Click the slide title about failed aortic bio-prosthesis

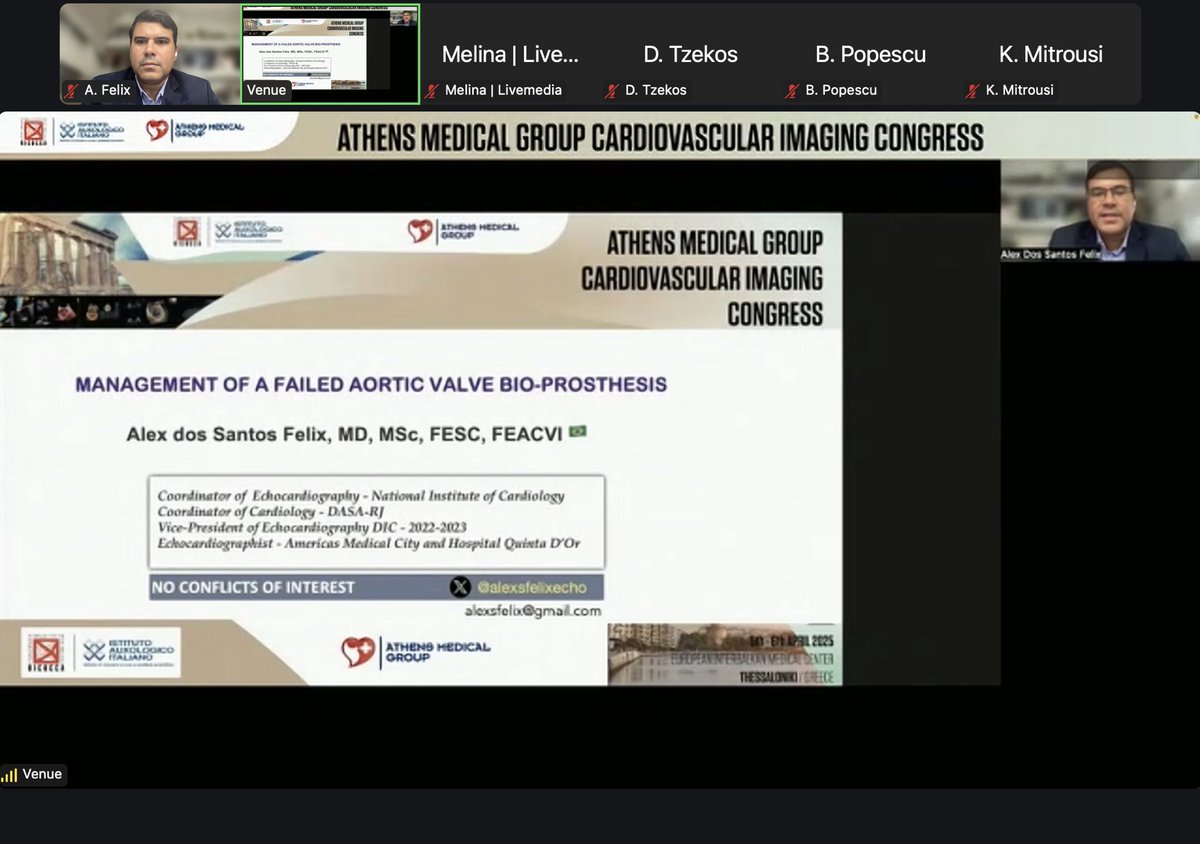pyautogui.click(x=371, y=384)
